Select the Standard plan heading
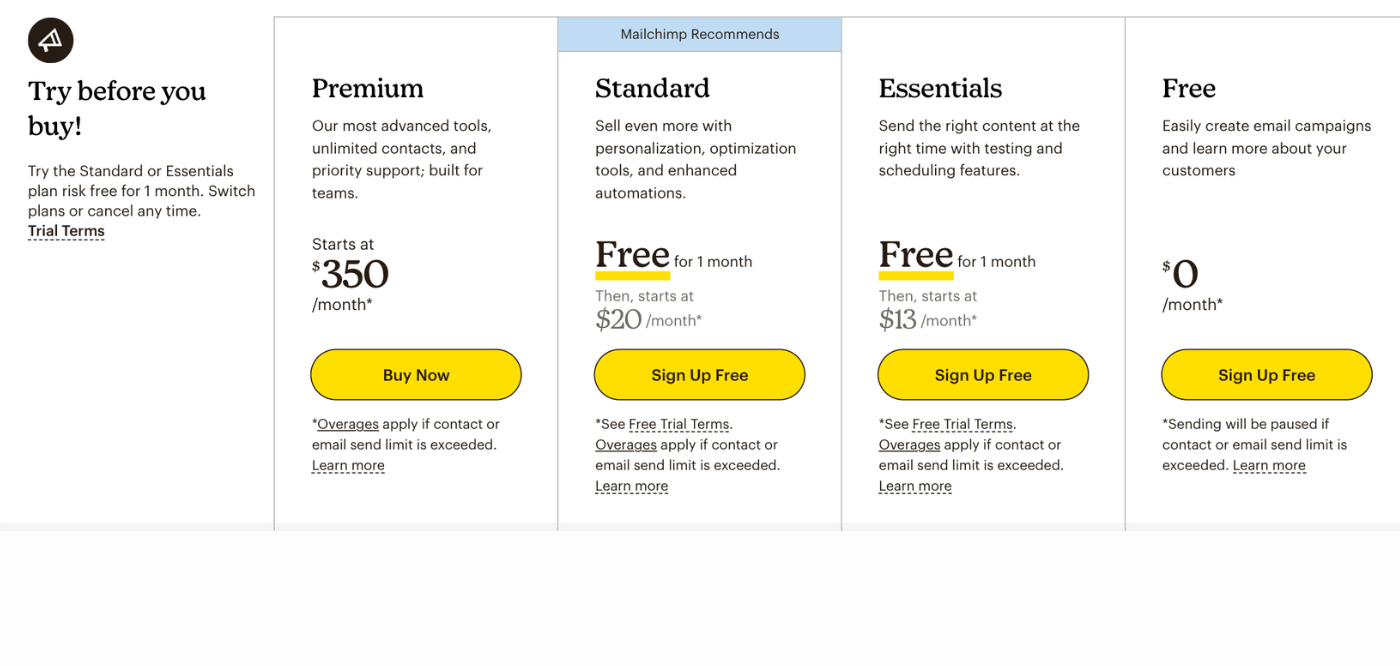Image resolution: width=1400 pixels, height=666 pixels. coord(652,88)
